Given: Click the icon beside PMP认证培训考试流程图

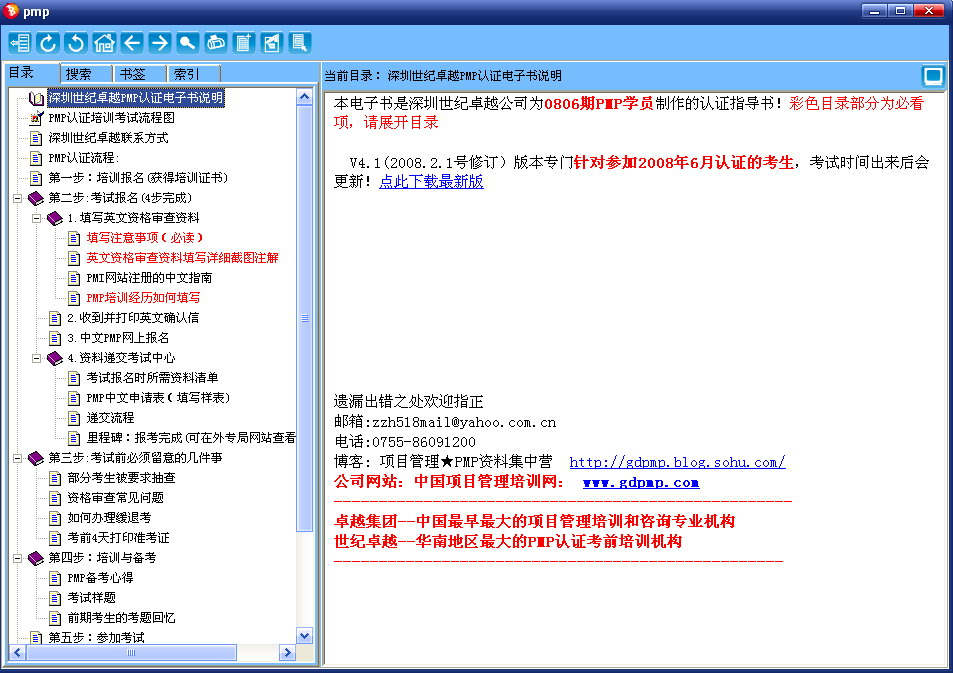Looking at the screenshot, I should (x=36, y=117).
